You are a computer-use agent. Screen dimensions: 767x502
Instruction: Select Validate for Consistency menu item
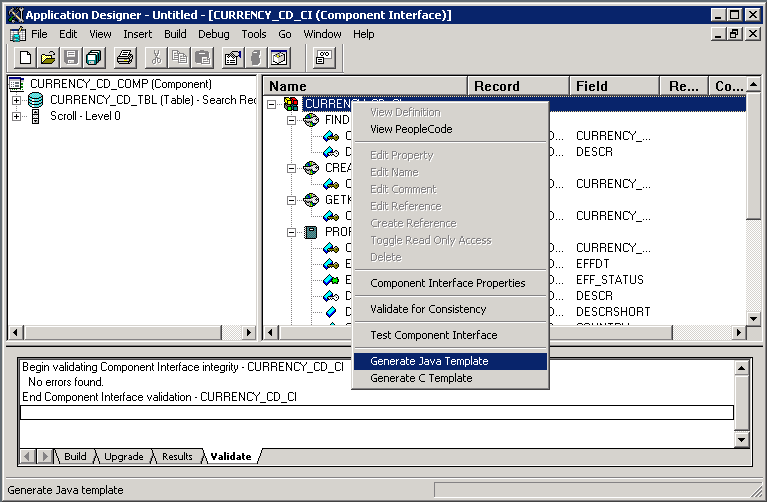click(x=450, y=309)
